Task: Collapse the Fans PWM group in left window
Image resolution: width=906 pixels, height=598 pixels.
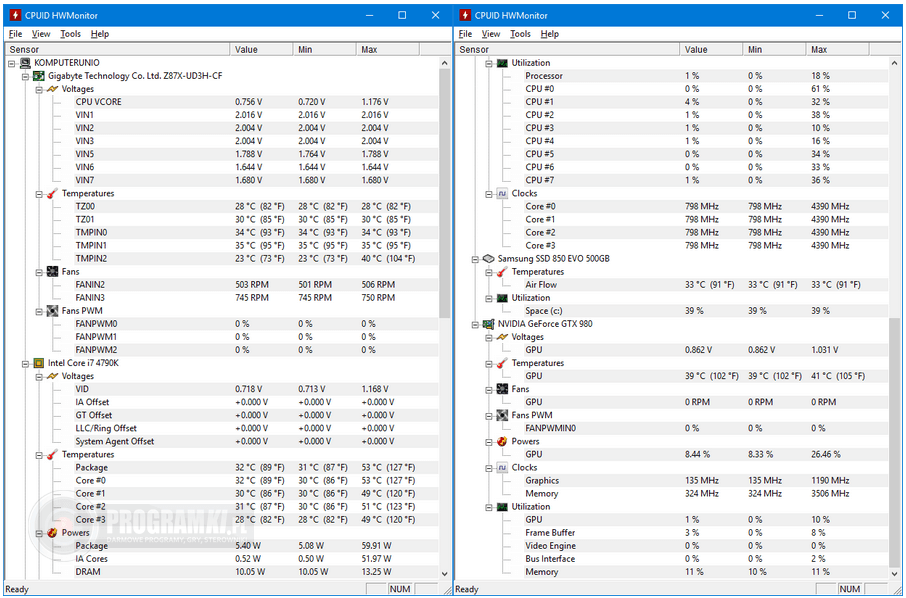Action: (x=39, y=311)
